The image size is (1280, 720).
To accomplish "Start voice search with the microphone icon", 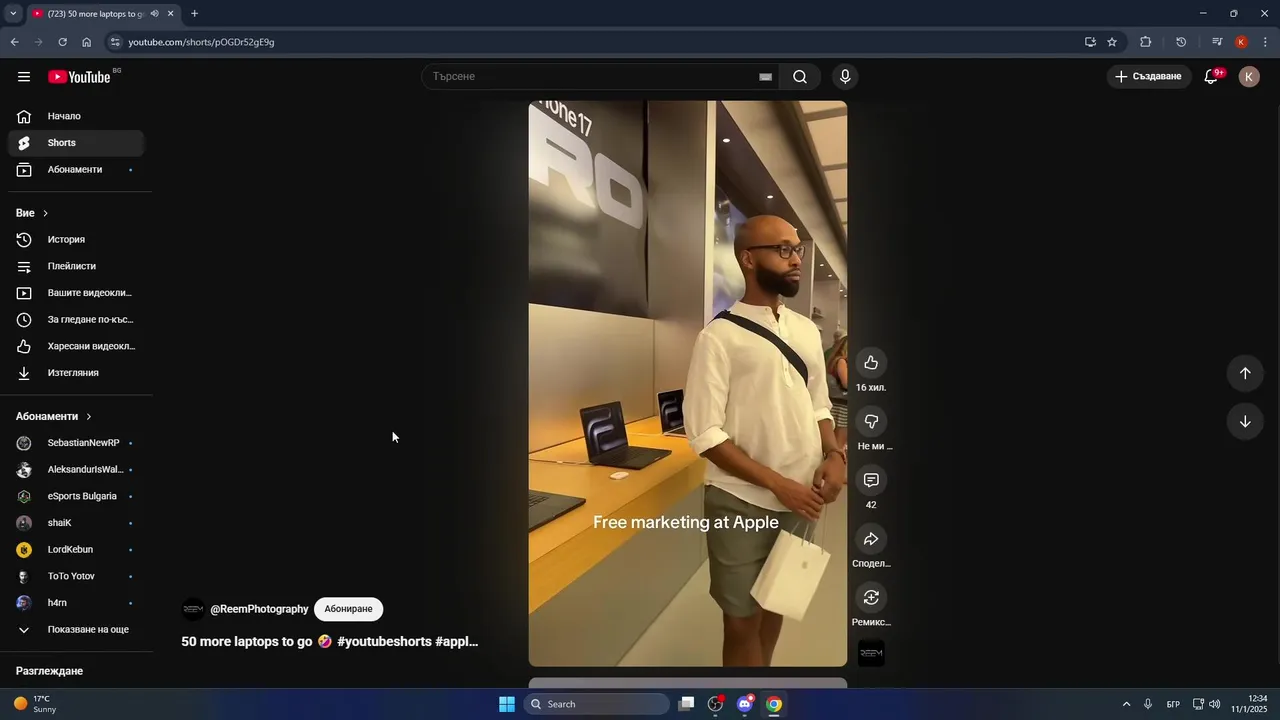I will [x=845, y=77].
